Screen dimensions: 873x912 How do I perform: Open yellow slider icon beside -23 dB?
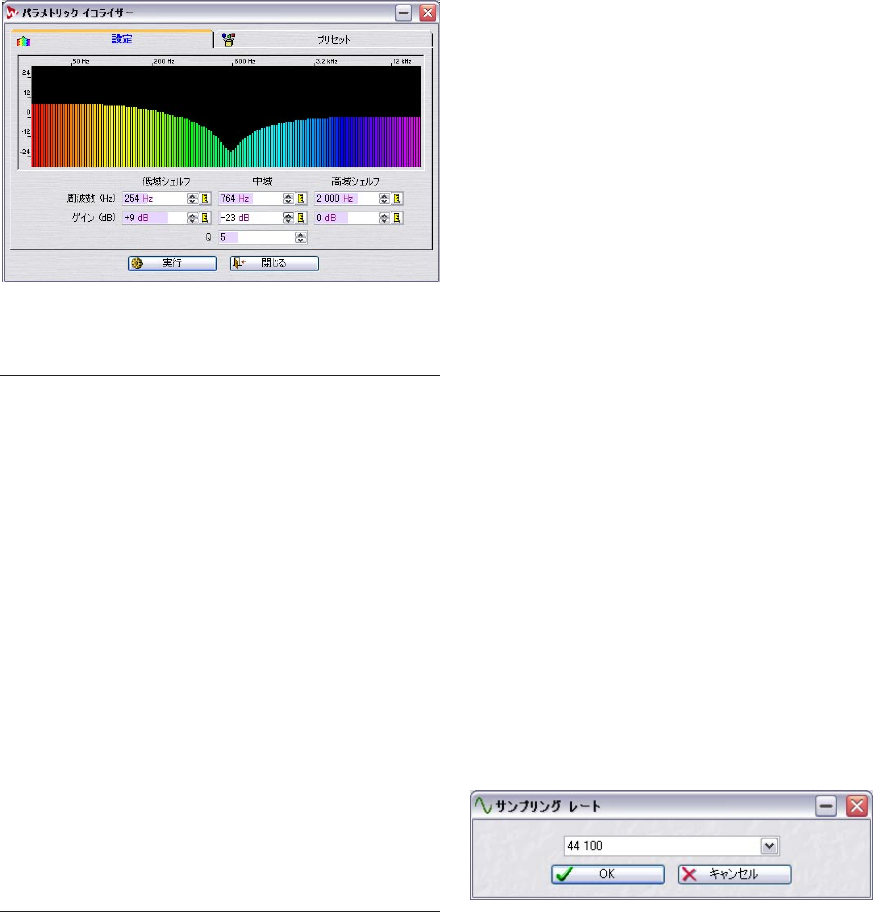click(x=301, y=218)
